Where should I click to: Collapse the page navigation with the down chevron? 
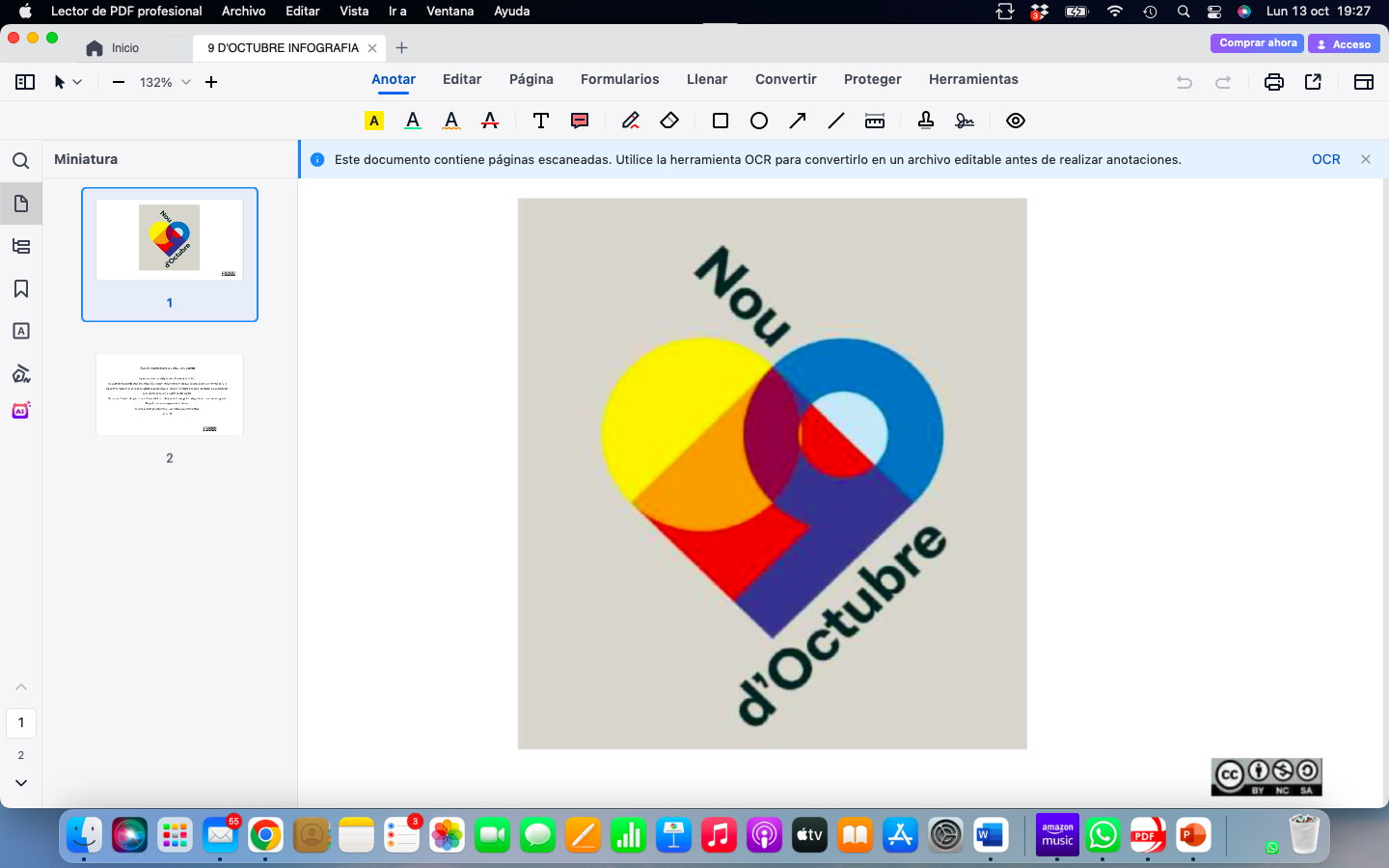pyautogui.click(x=20, y=782)
